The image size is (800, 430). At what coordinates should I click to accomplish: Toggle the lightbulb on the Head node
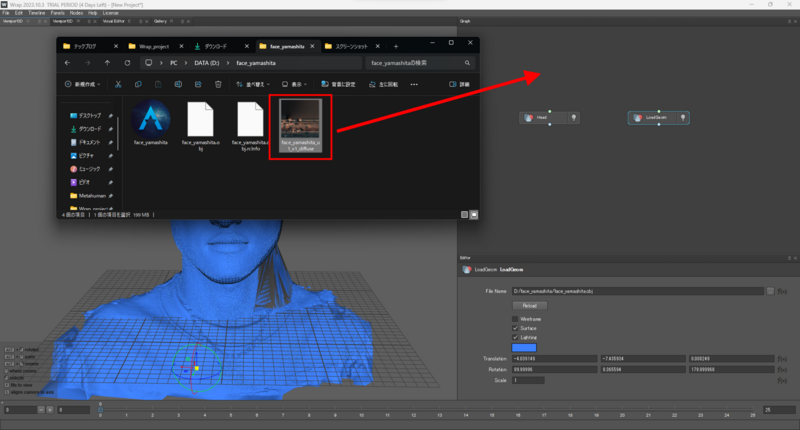(x=573, y=118)
